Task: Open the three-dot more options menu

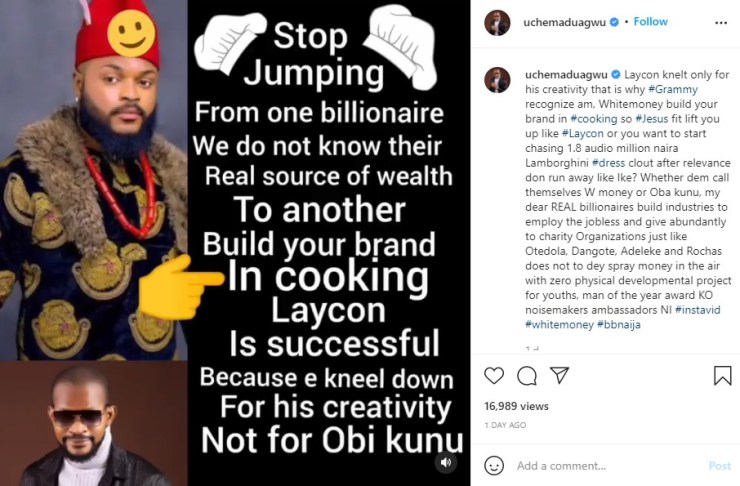Action: [x=721, y=22]
